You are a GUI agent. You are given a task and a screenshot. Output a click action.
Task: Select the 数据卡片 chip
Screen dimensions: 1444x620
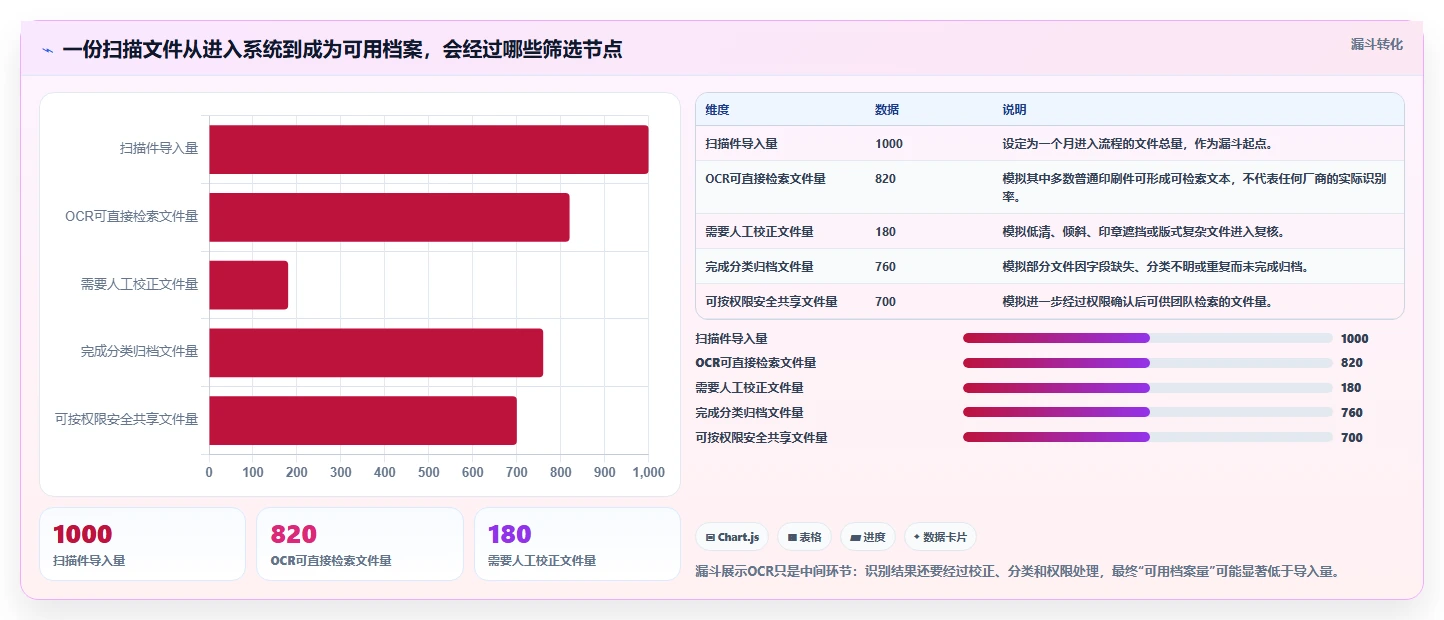[x=940, y=537]
